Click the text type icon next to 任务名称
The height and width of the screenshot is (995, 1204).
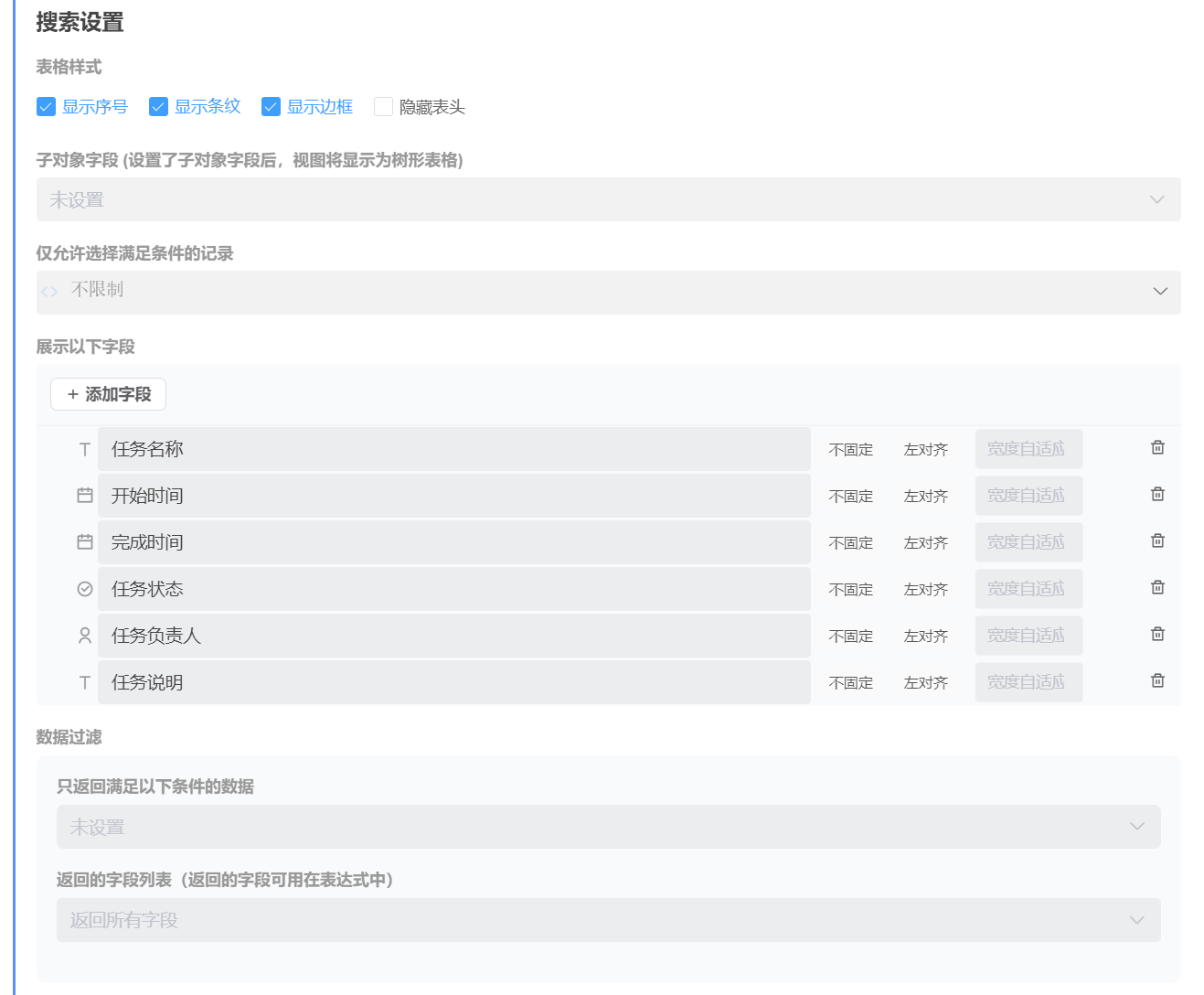(x=84, y=448)
